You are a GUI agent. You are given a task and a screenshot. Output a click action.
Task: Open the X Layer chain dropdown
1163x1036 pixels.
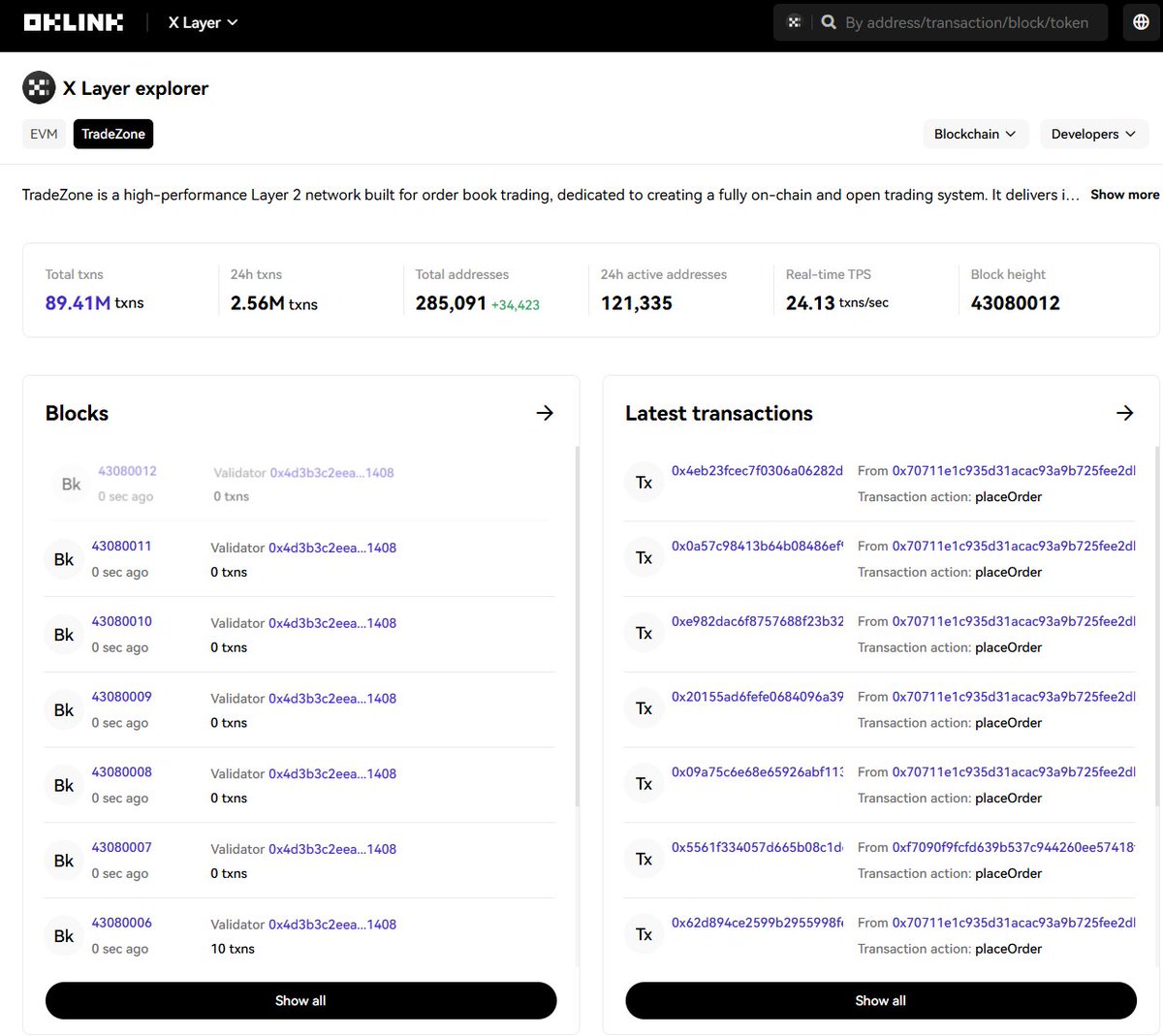(203, 22)
